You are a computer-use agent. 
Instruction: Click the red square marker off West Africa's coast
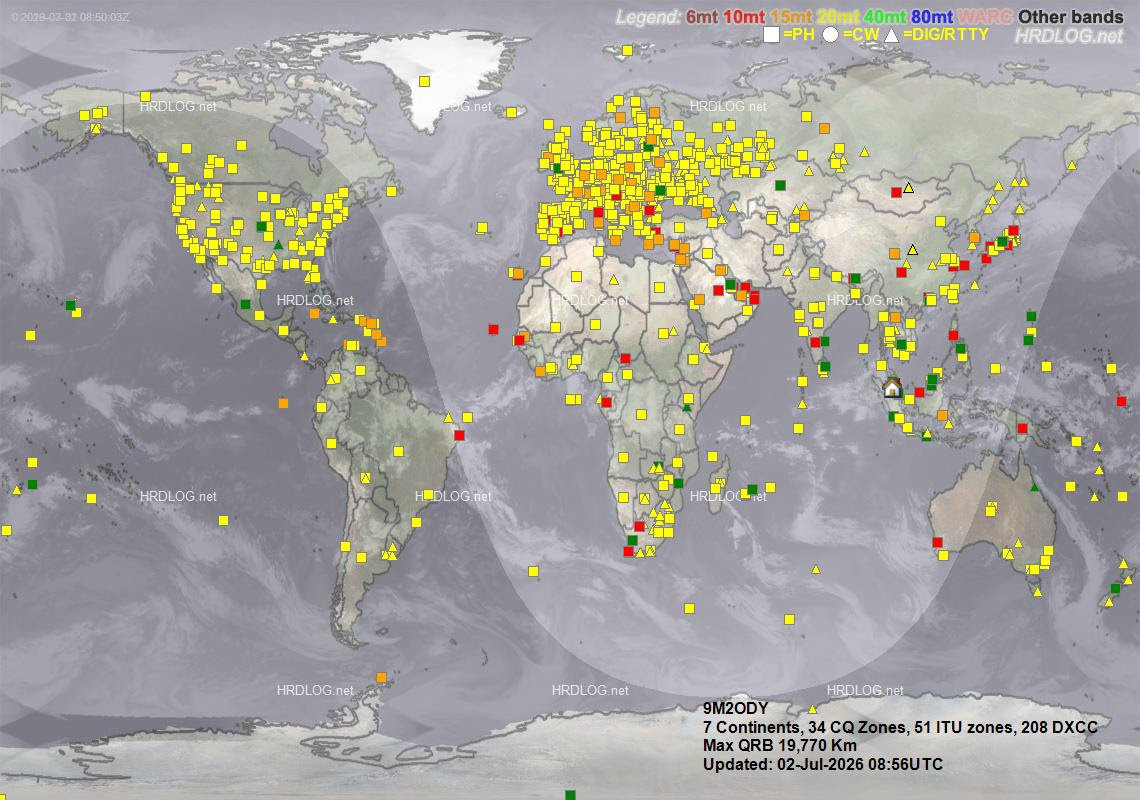494,329
